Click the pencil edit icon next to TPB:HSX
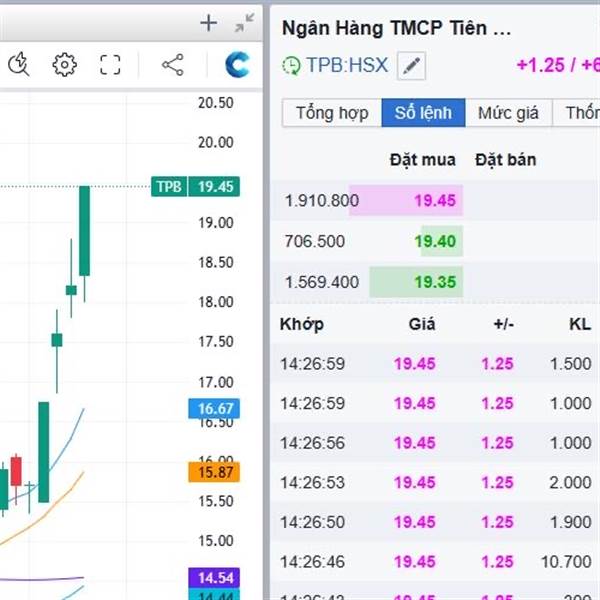Image resolution: width=600 pixels, height=600 pixels. [x=411, y=65]
